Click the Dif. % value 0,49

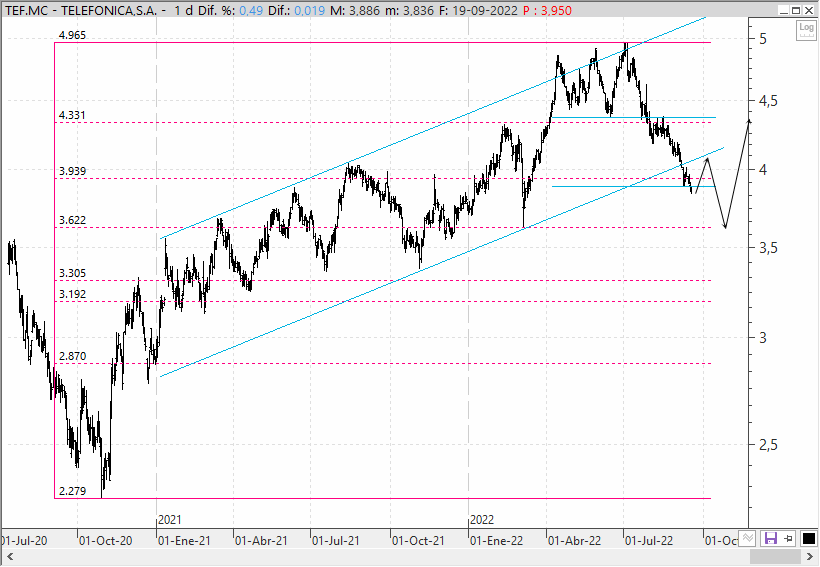click(252, 10)
